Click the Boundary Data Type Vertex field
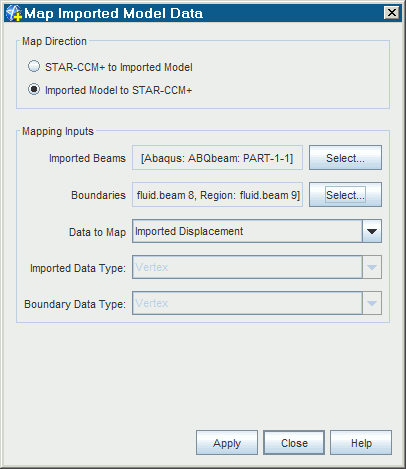The width and height of the screenshot is (406, 469). (x=247, y=303)
